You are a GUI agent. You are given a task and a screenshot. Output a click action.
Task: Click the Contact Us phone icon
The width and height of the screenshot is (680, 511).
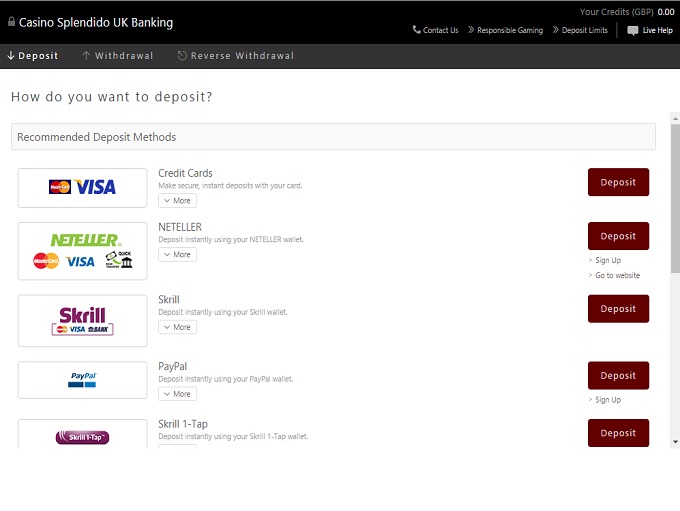[417, 30]
